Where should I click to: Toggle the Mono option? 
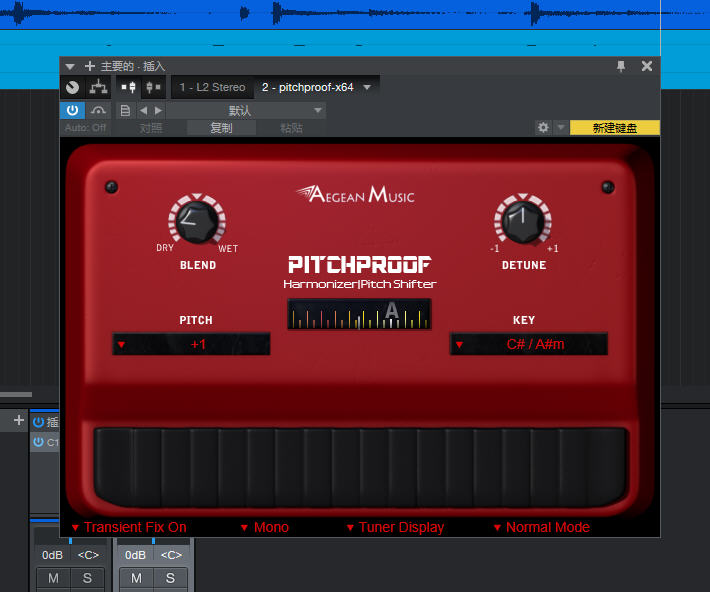click(x=265, y=527)
